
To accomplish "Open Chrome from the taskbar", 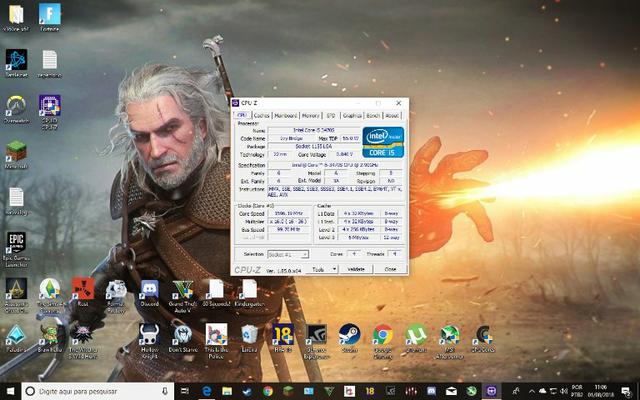I will pos(268,391).
